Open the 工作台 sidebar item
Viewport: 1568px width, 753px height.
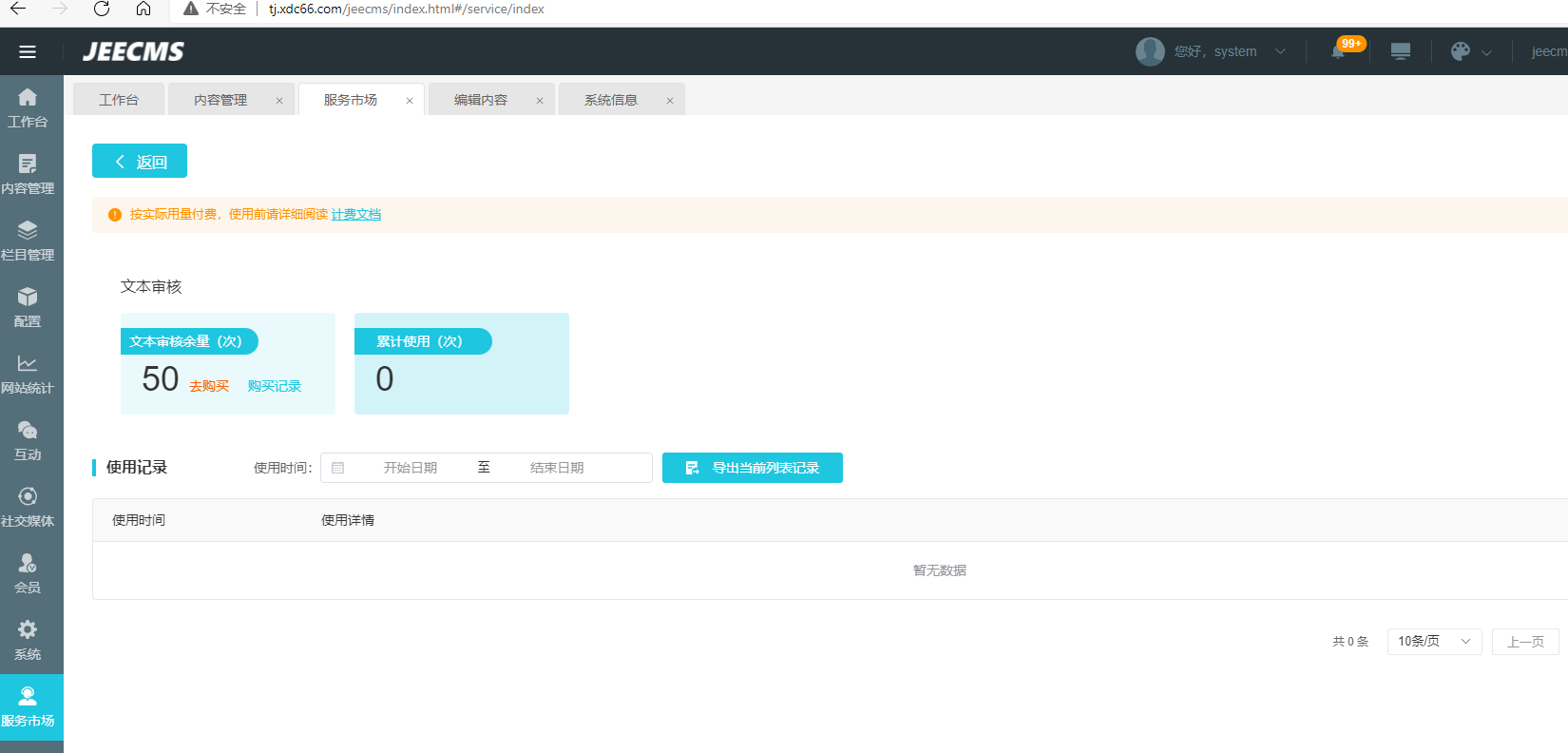pos(28,108)
